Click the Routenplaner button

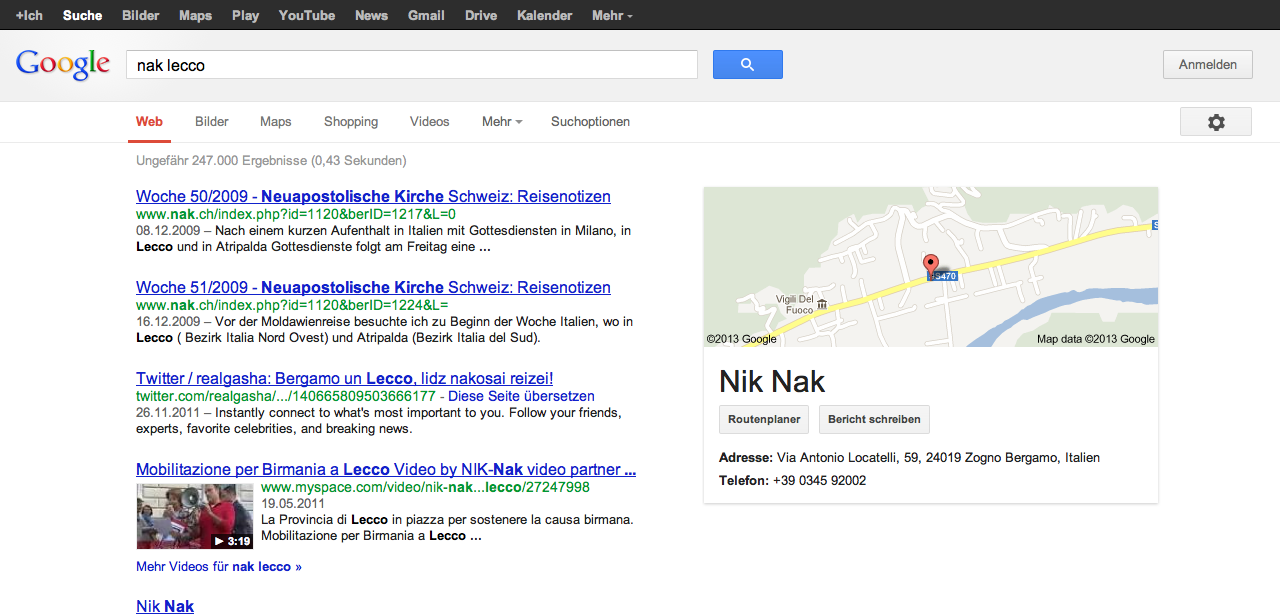coord(764,420)
